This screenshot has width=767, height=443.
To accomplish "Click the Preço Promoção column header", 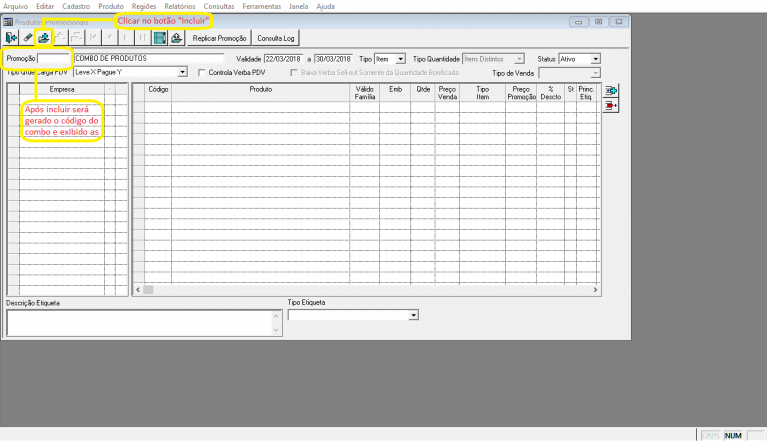I will click(x=521, y=93).
